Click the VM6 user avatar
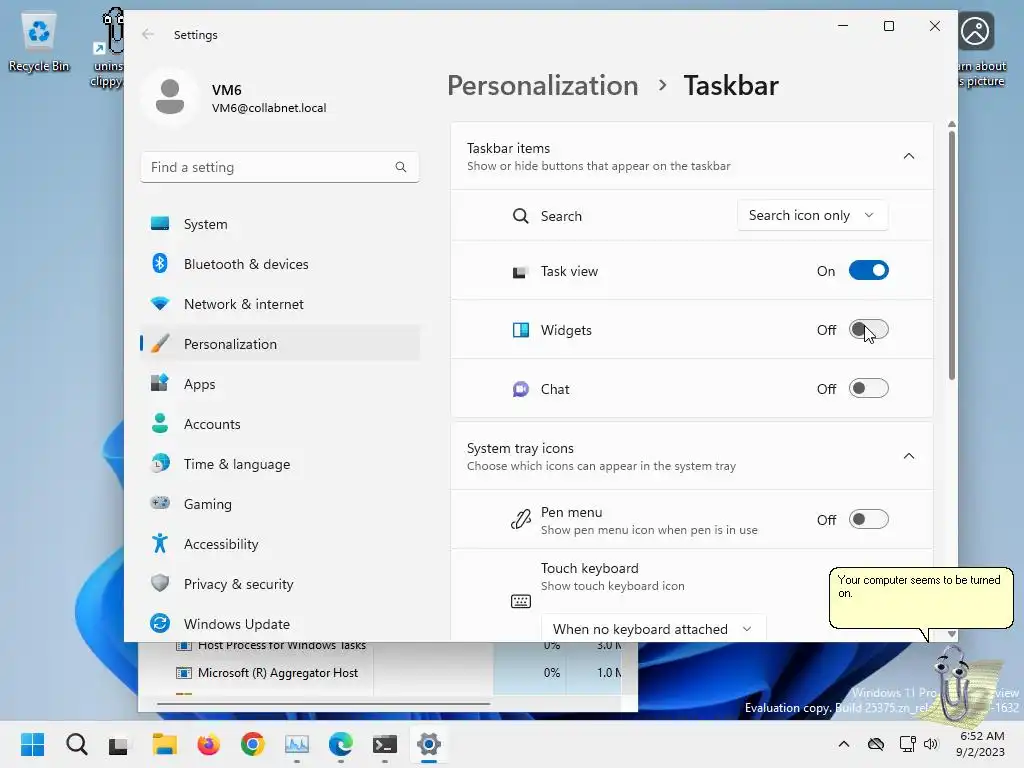Viewport: 1024px width, 768px height. [170, 97]
